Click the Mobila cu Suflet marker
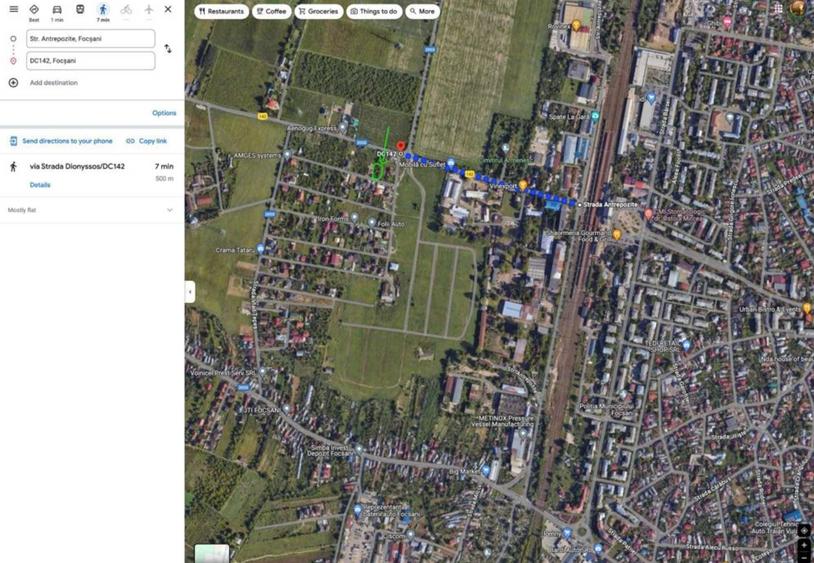This screenshot has width=814, height=563. [x=451, y=163]
